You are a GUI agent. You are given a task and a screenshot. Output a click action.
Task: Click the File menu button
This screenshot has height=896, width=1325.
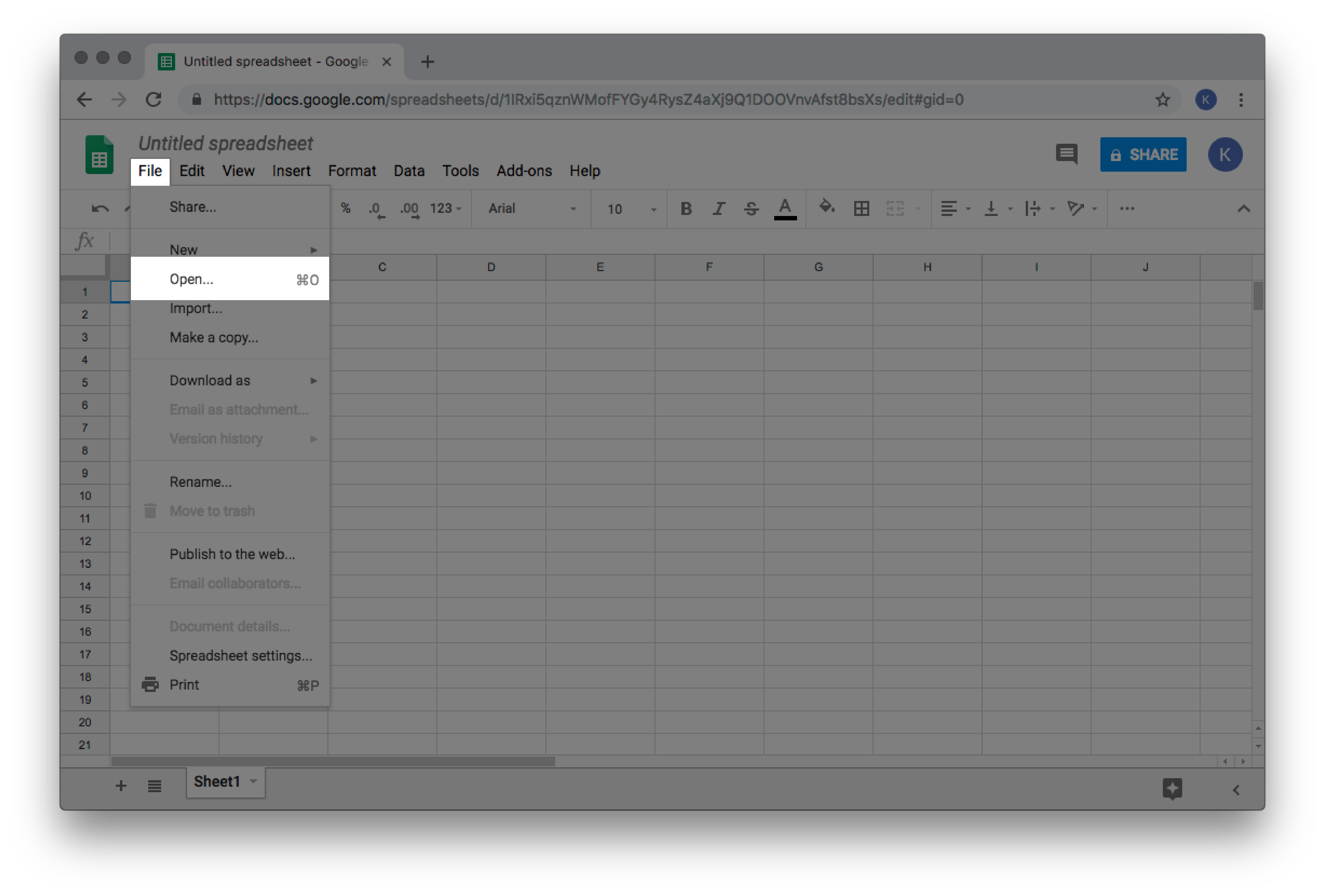tap(150, 172)
